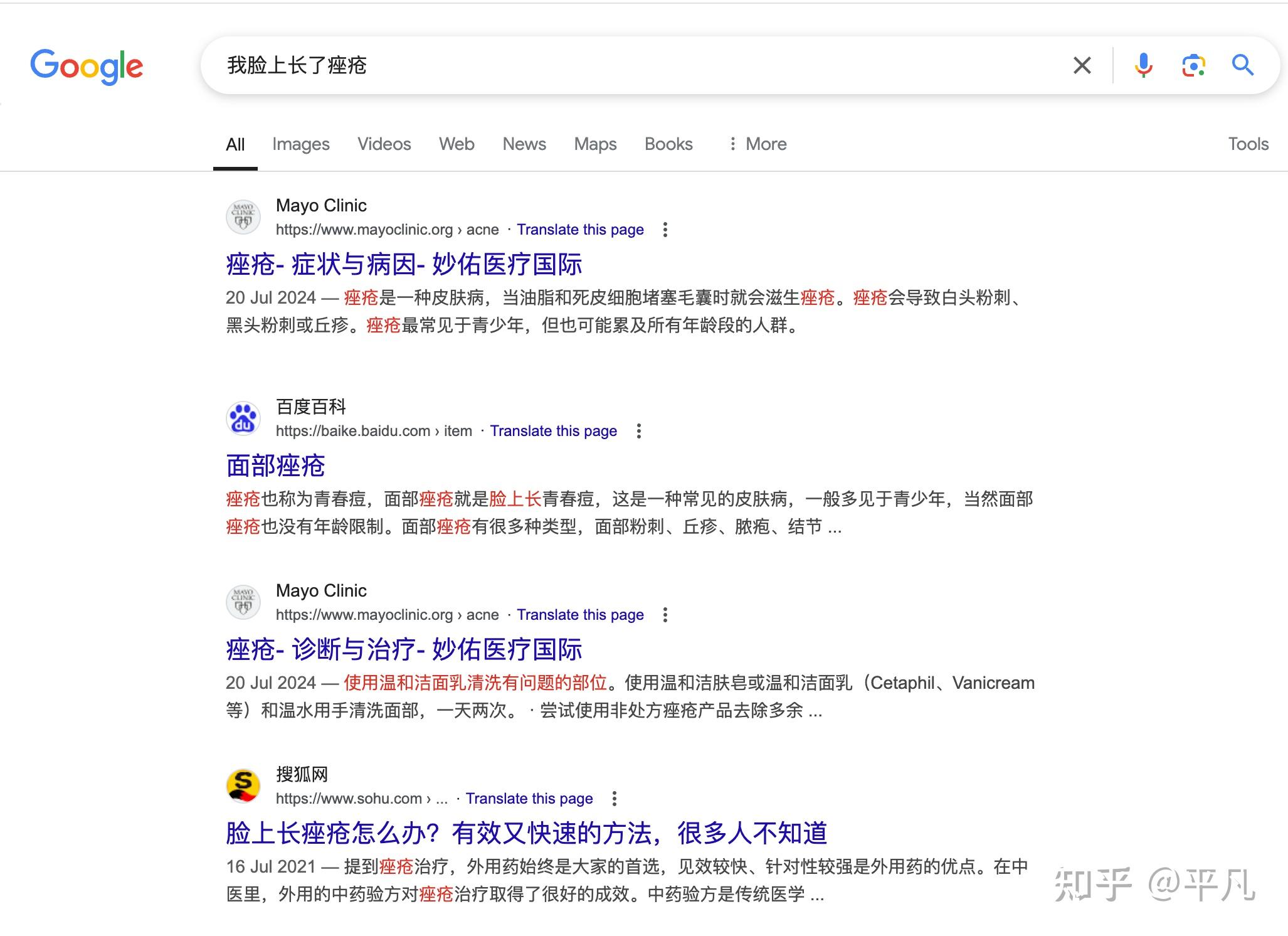This screenshot has height=936, width=1288.
Task: Open three-dot menu for 搜狐网 result
Action: 615,799
